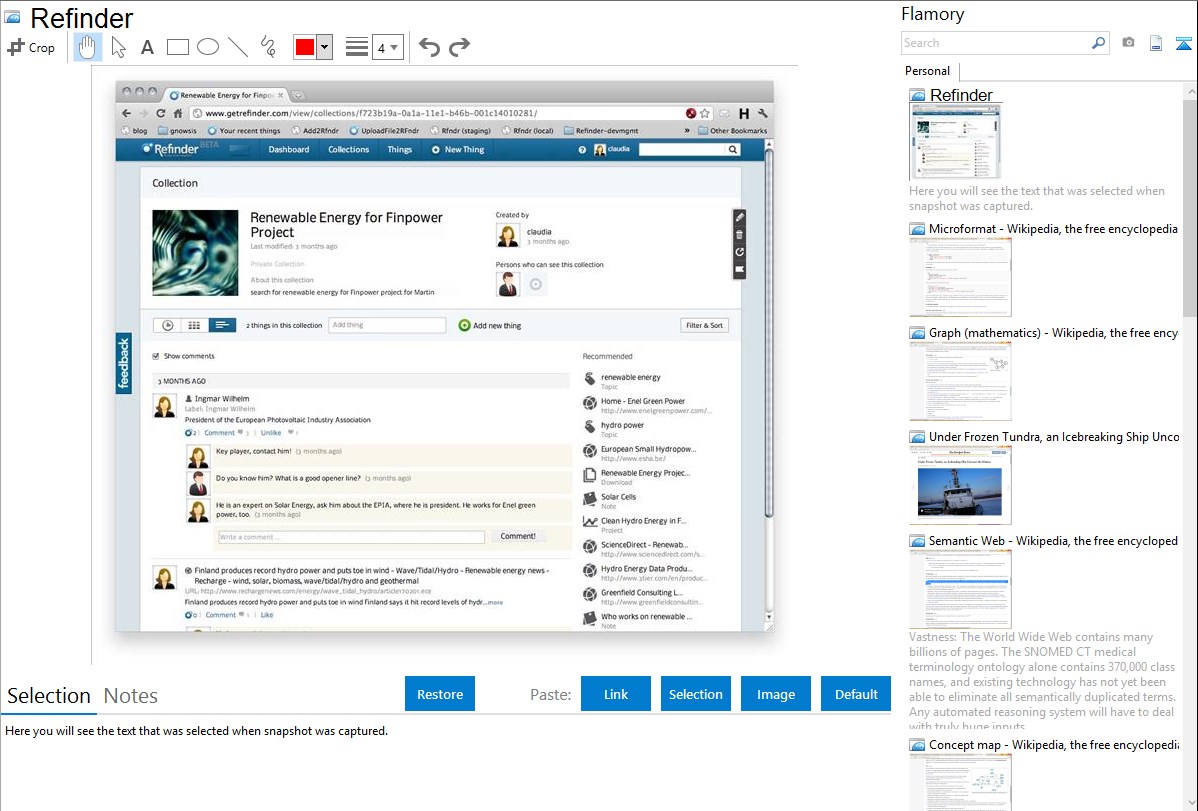Select the Text annotation tool
Viewport: 1198px width, 811px height.
[147, 47]
